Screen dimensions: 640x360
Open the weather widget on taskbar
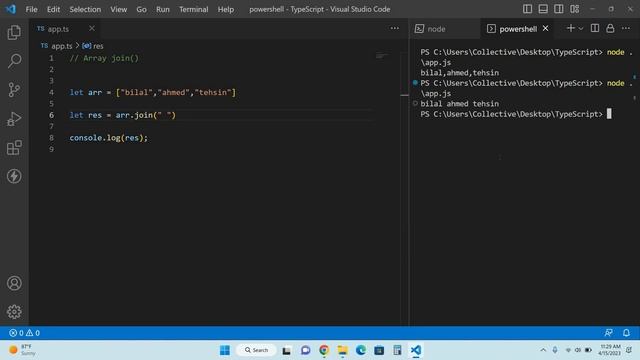[x=23, y=350]
